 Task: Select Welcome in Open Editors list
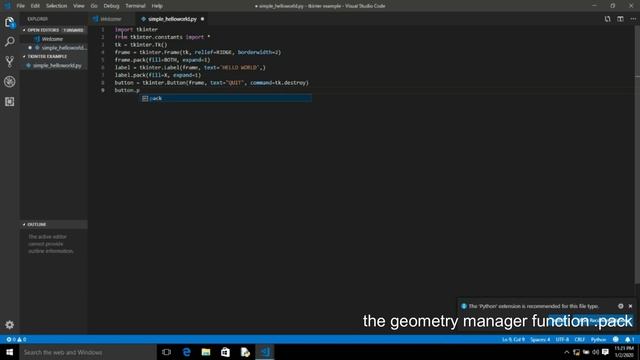click(x=53, y=39)
